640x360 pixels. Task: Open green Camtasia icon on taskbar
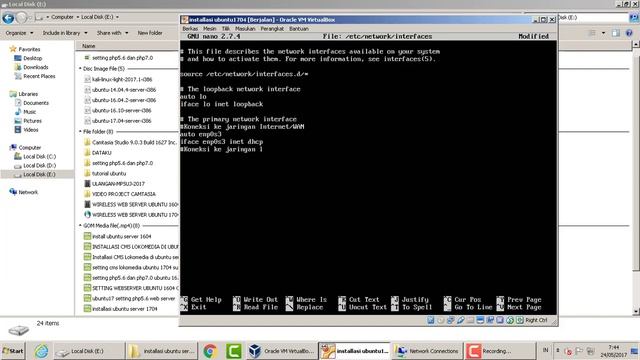point(233,351)
